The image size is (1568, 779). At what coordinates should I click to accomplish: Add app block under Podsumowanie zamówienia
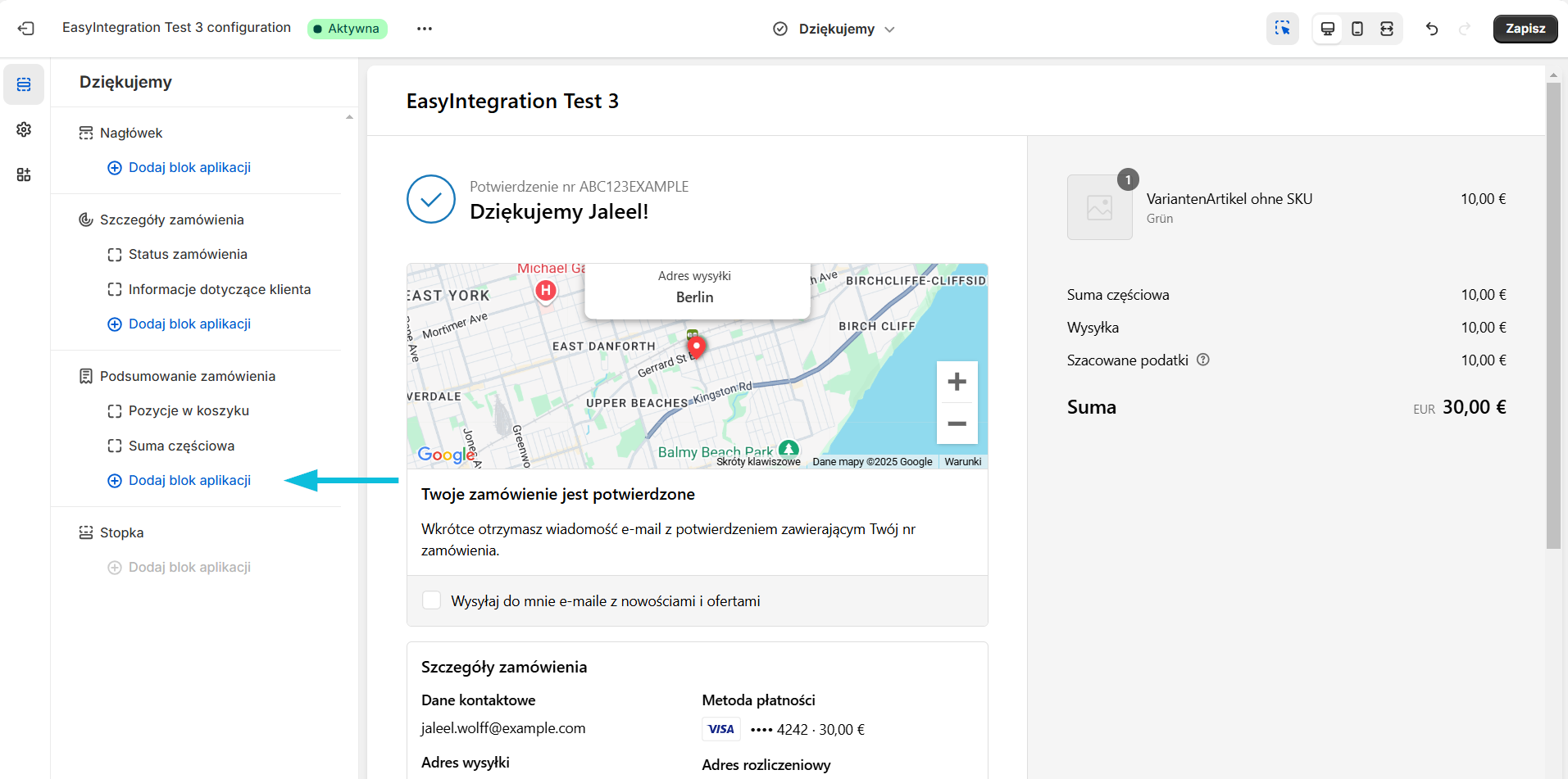click(179, 480)
